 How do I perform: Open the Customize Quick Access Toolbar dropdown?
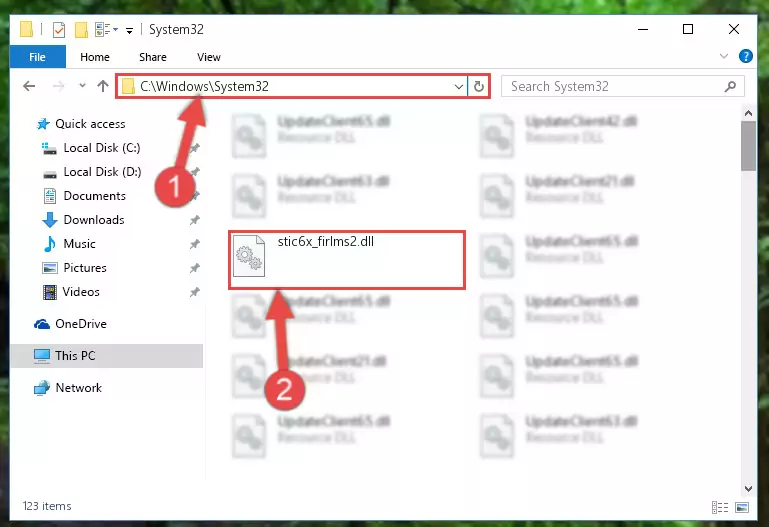[129, 30]
